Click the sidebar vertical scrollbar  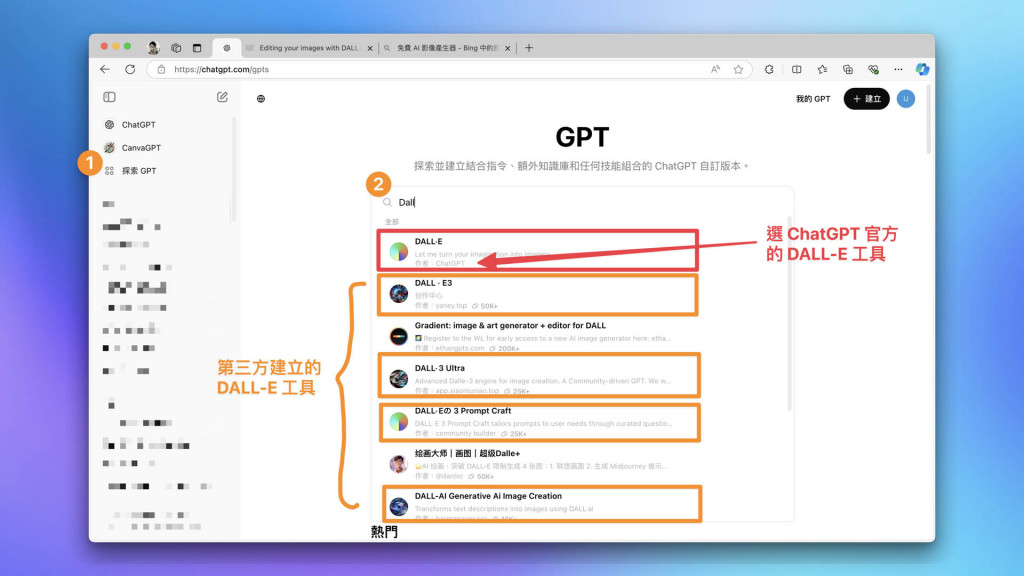point(233,170)
